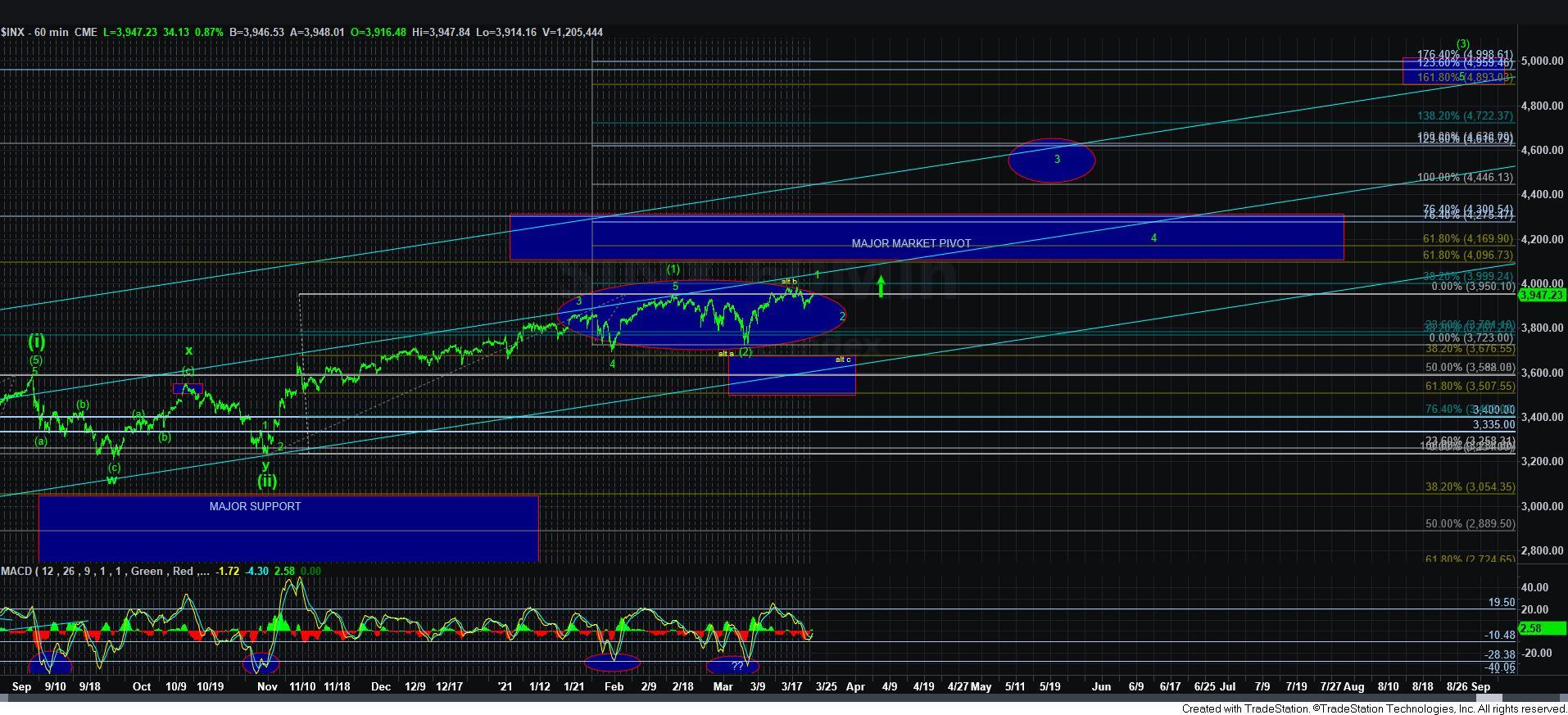
Task: Select the MAJOR MARKET PIVOT label
Action: point(911,243)
